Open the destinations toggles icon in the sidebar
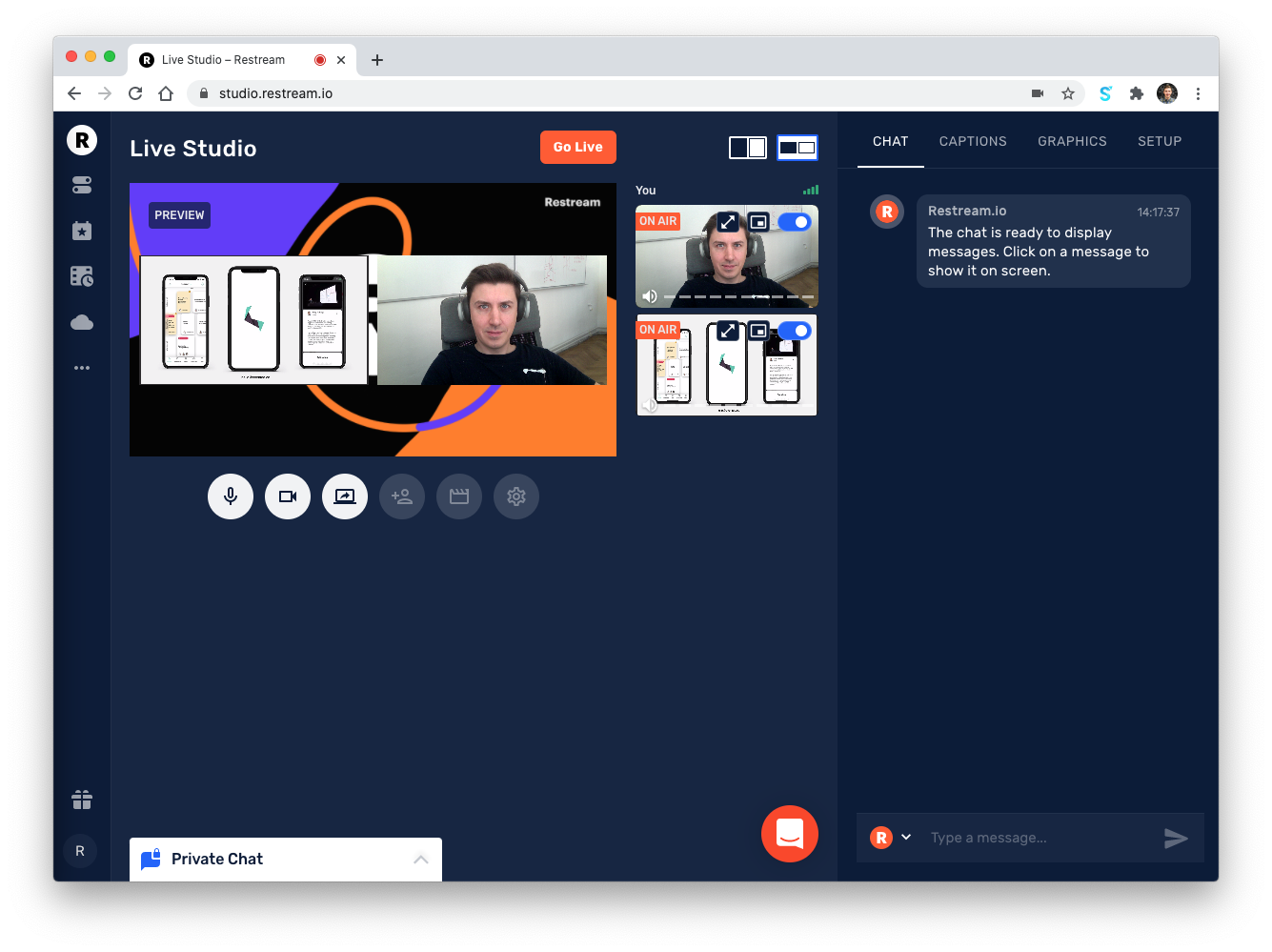 (x=82, y=185)
